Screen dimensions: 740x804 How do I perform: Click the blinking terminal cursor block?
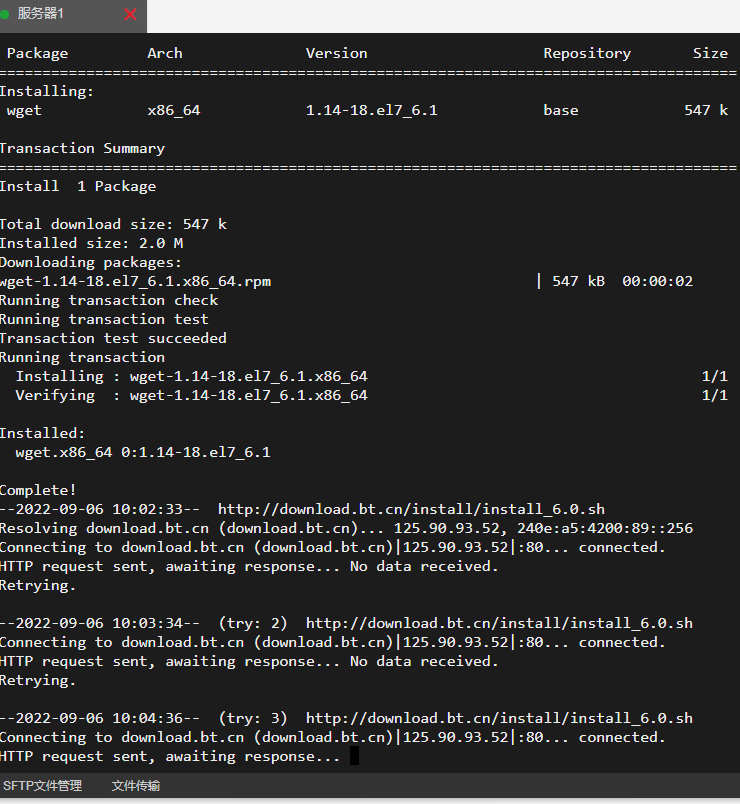point(354,756)
